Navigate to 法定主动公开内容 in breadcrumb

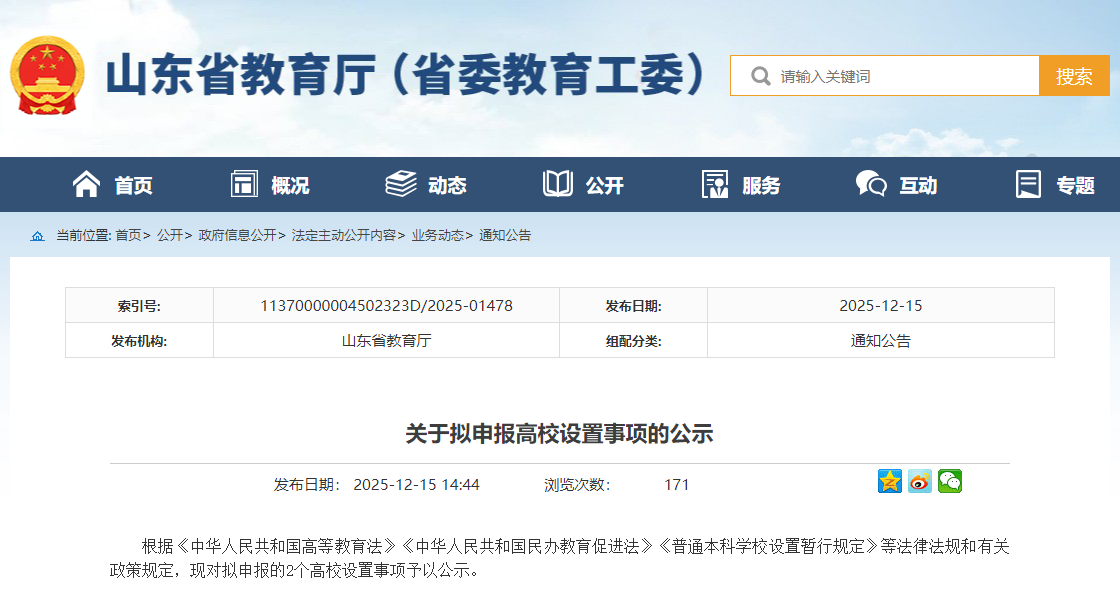[343, 236]
